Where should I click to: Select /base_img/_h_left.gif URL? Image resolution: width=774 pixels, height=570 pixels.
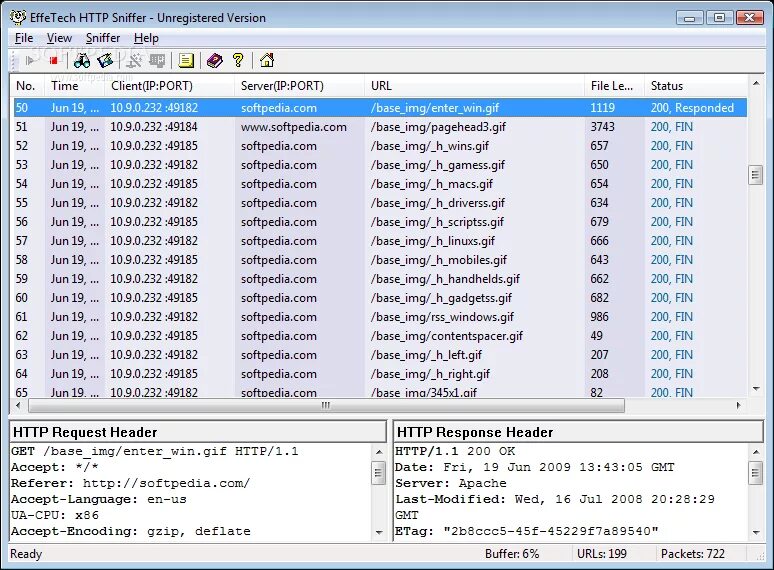click(x=426, y=355)
